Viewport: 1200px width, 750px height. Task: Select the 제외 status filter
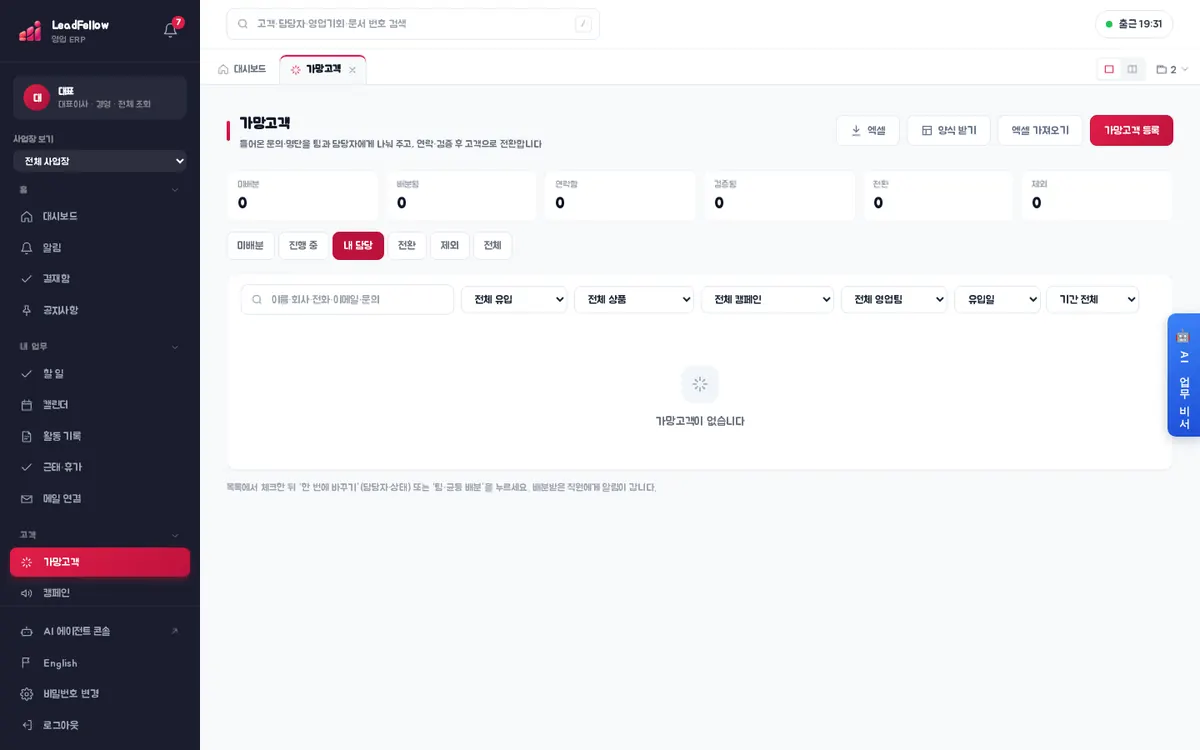(x=450, y=246)
